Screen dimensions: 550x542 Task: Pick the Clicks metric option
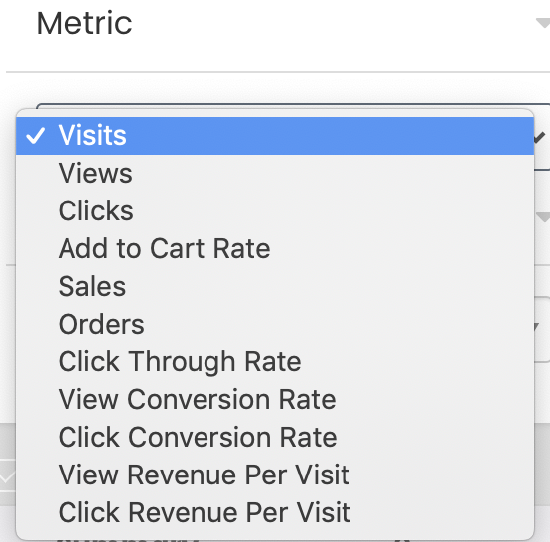coord(275,211)
